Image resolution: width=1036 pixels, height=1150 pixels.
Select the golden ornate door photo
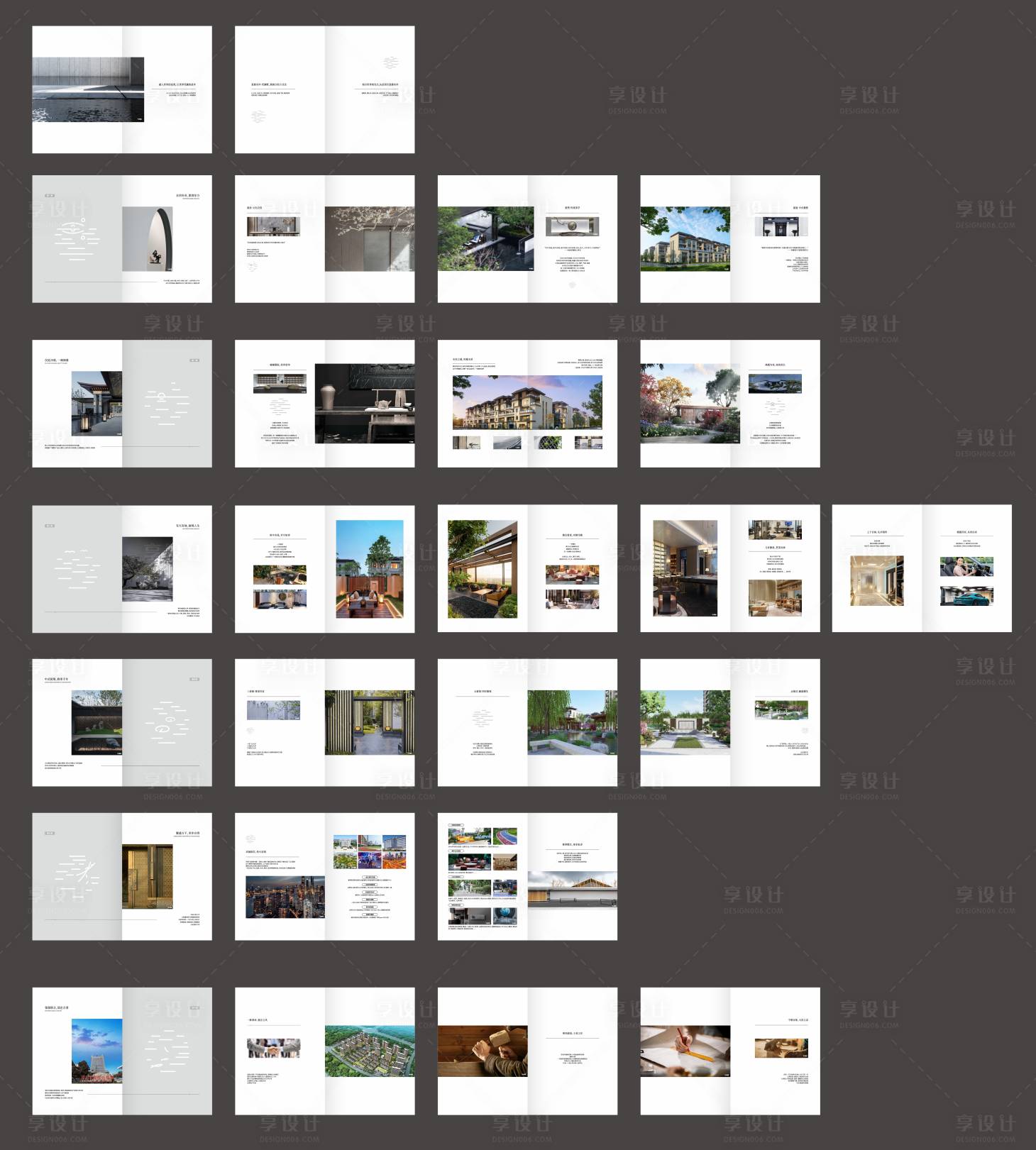[x=147, y=876]
